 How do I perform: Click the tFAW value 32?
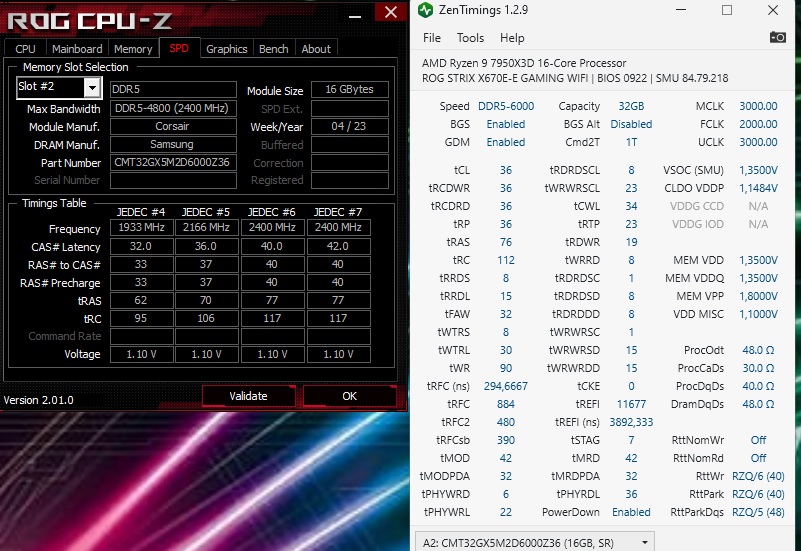(506, 314)
